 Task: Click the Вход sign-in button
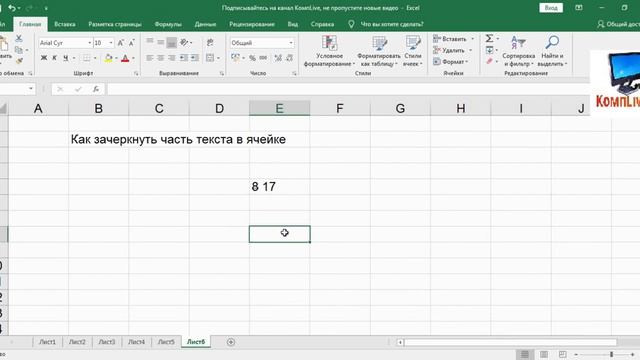point(551,8)
